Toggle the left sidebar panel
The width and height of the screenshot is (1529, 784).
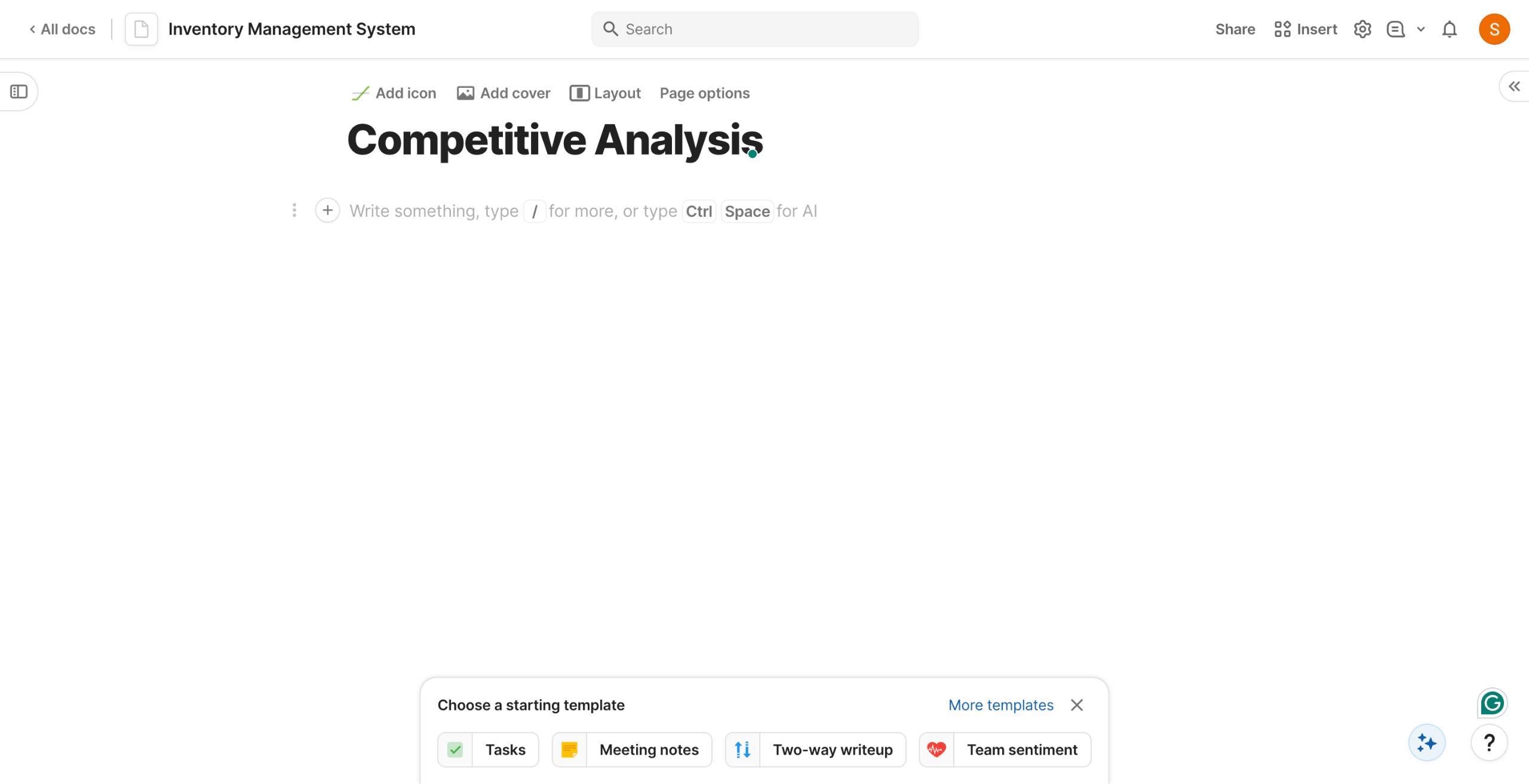click(x=19, y=91)
